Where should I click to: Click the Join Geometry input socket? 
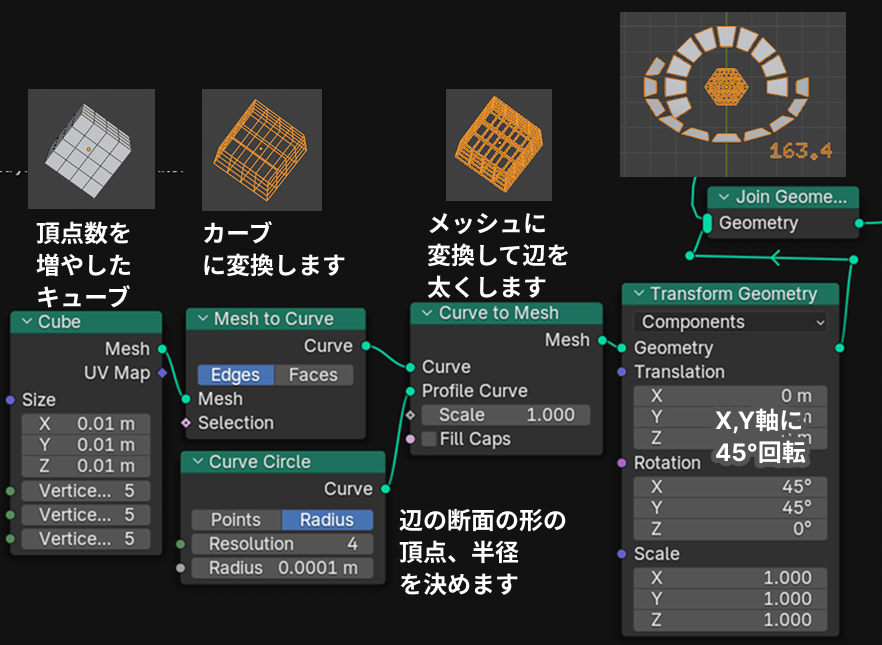click(x=707, y=224)
